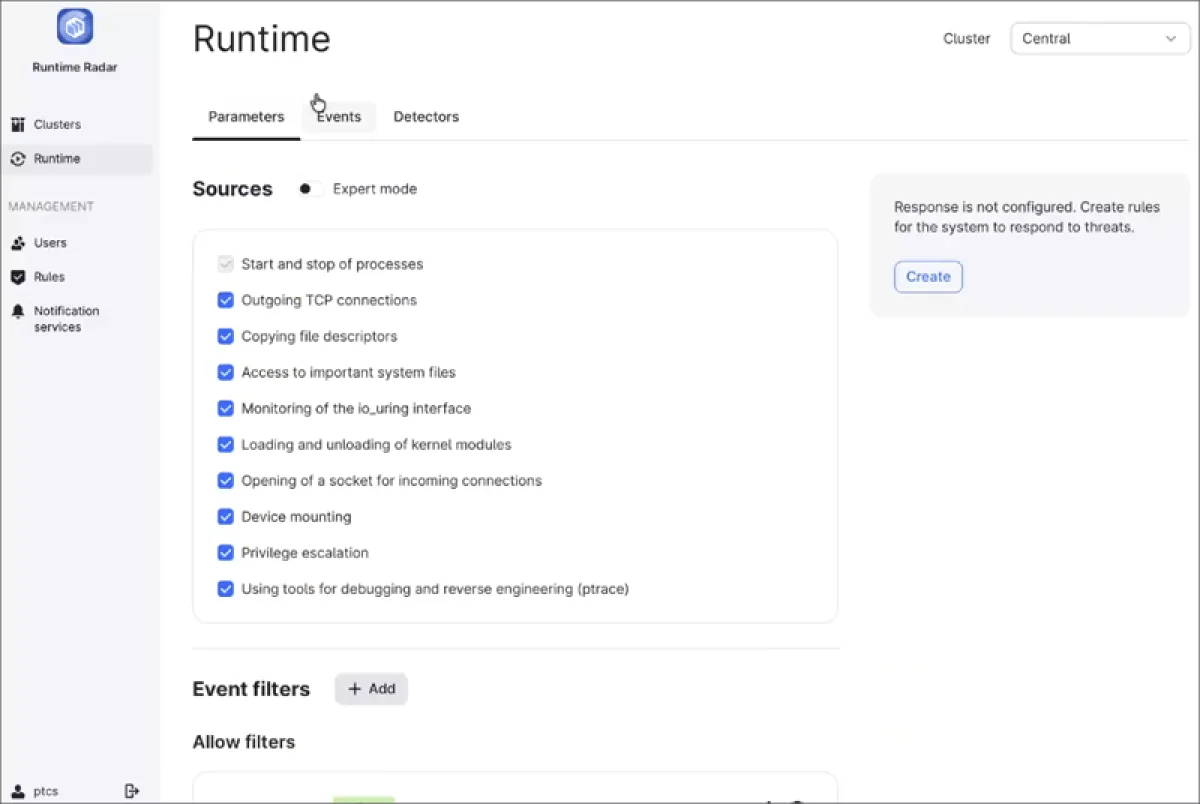Click the ptcs user profile icon

(x=18, y=791)
